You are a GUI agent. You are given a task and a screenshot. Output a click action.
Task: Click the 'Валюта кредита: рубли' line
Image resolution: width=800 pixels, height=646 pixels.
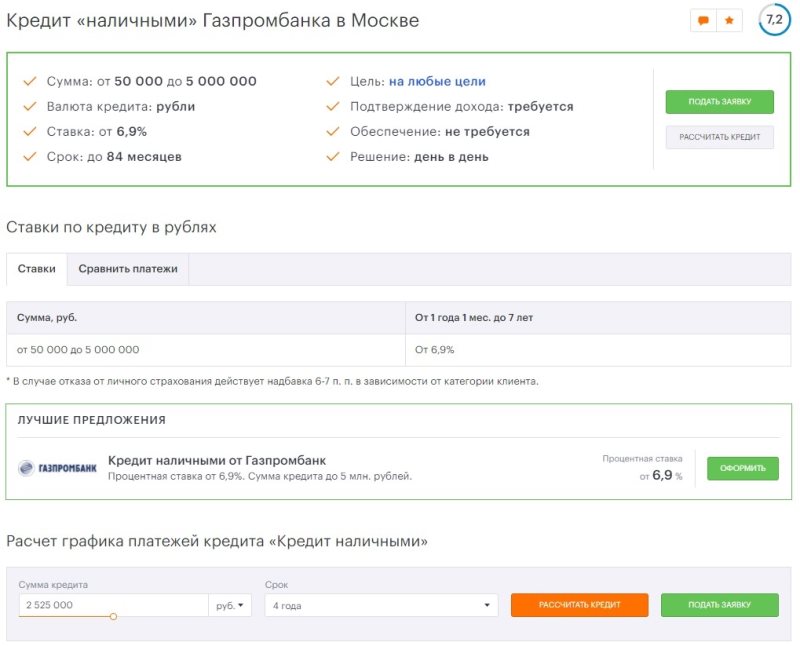[x=120, y=107]
